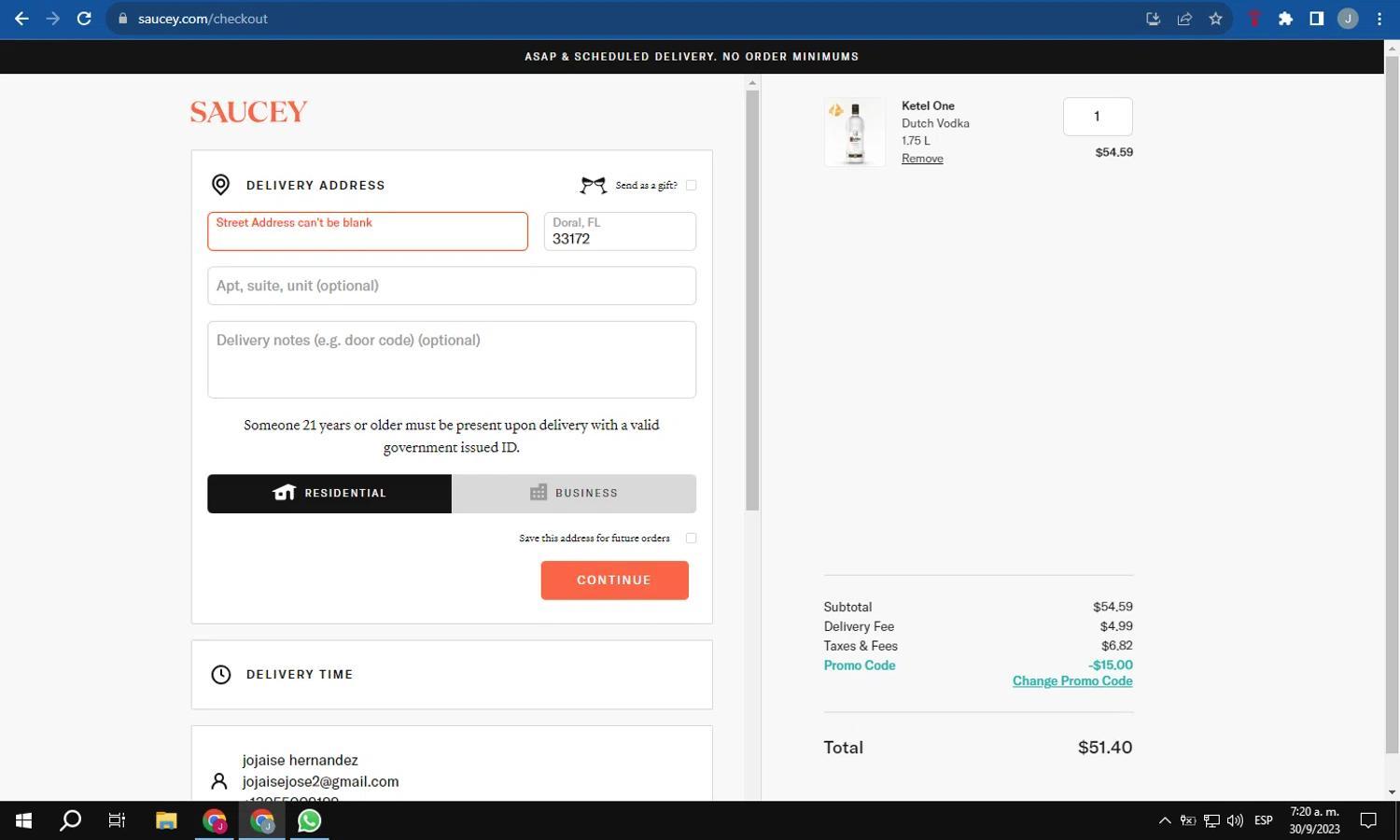Viewport: 1400px width, 840px height.
Task: Open the notifications center icon
Action: tap(1368, 820)
